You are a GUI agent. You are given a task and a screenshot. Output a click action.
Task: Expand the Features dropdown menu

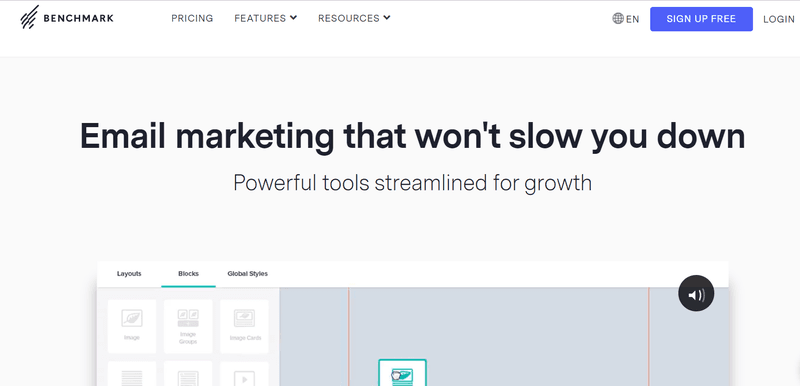[x=265, y=18]
